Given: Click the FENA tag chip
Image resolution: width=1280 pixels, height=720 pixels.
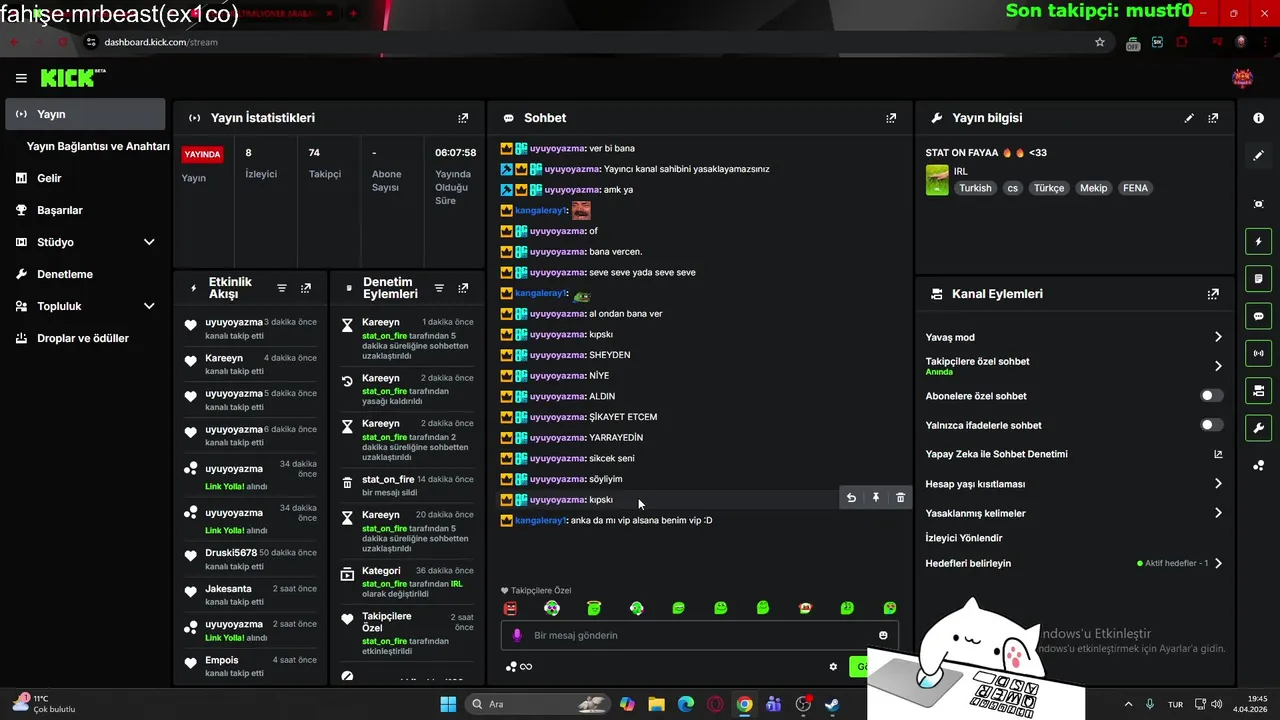Looking at the screenshot, I should 1135,188.
